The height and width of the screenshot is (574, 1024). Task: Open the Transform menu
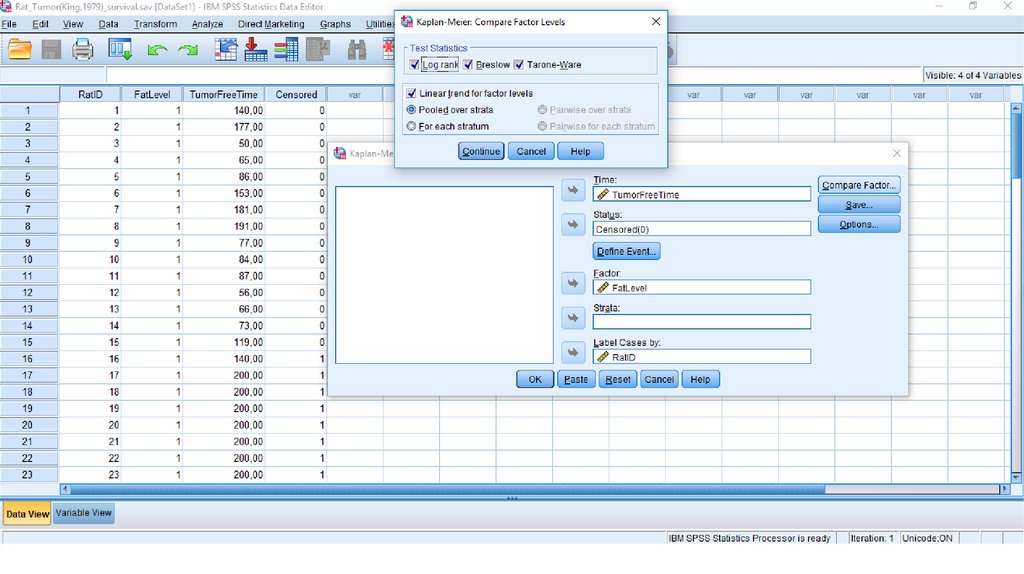point(155,24)
